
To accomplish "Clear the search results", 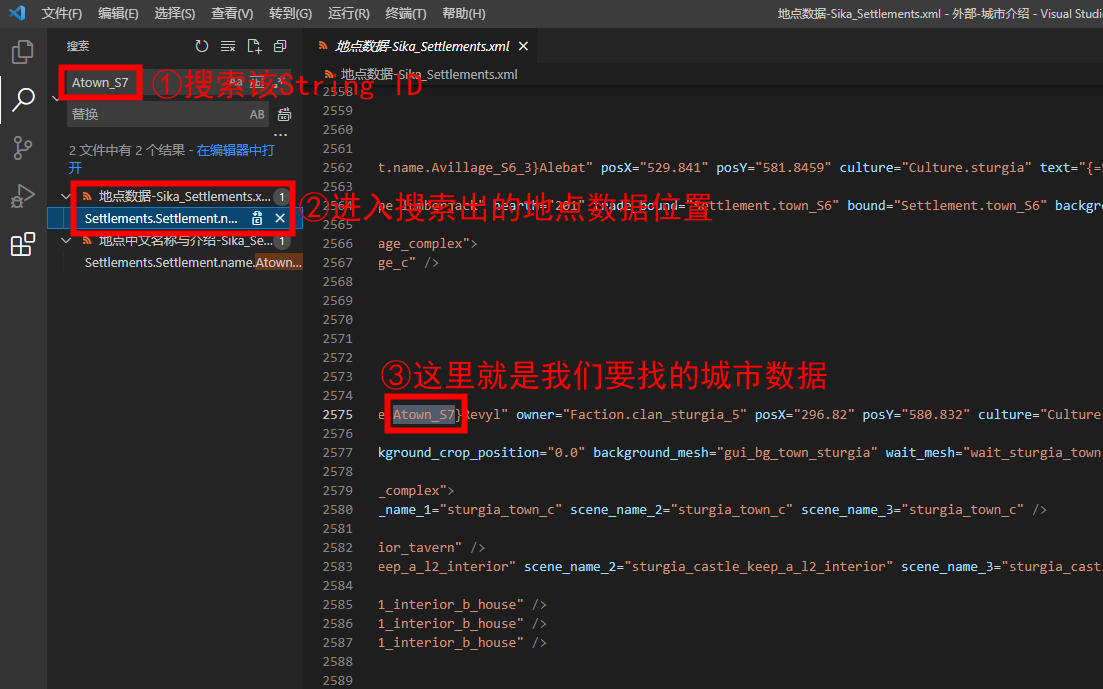I will pos(228,46).
